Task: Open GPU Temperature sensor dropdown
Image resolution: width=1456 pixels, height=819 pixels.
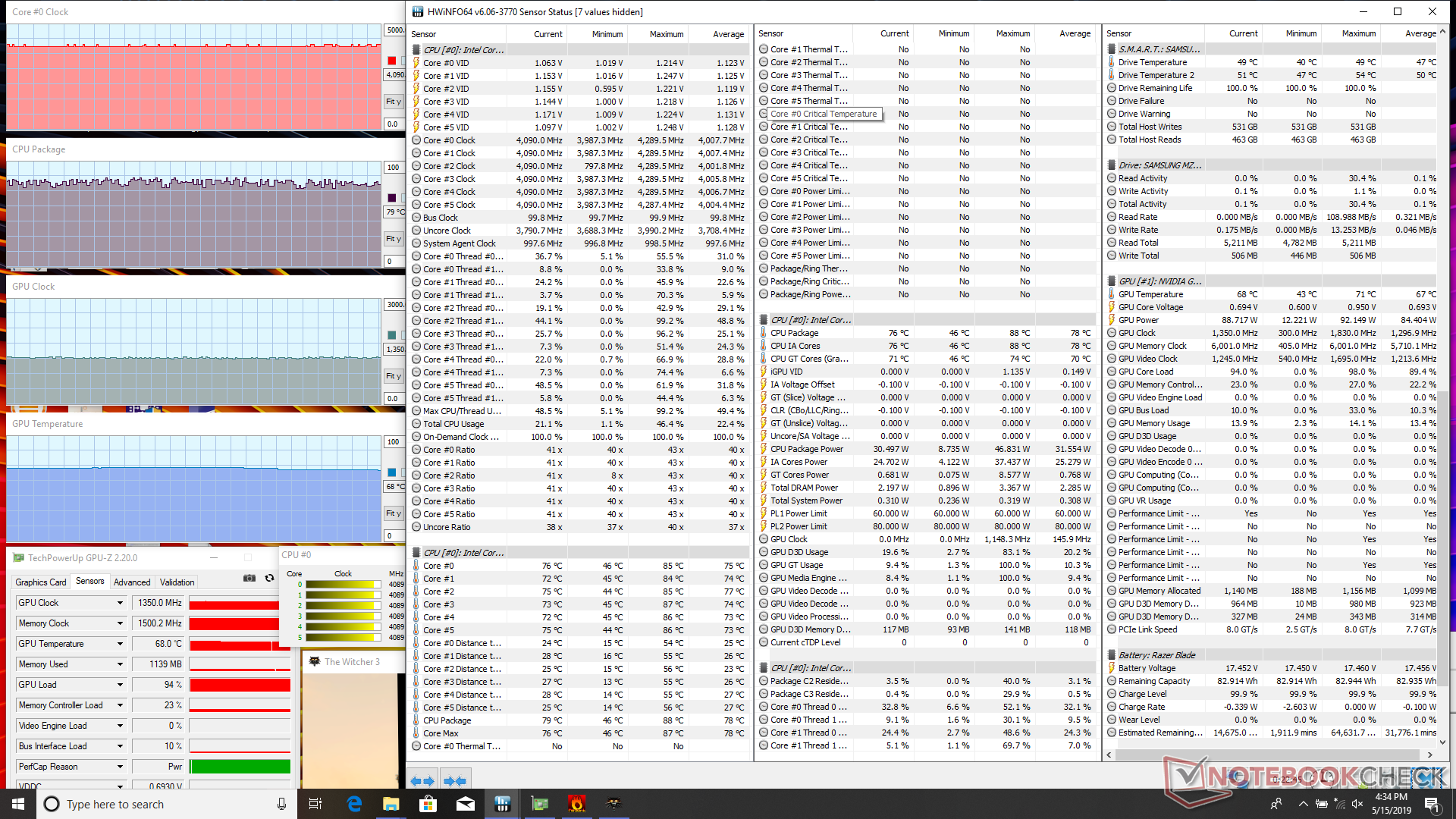Action: pos(120,644)
